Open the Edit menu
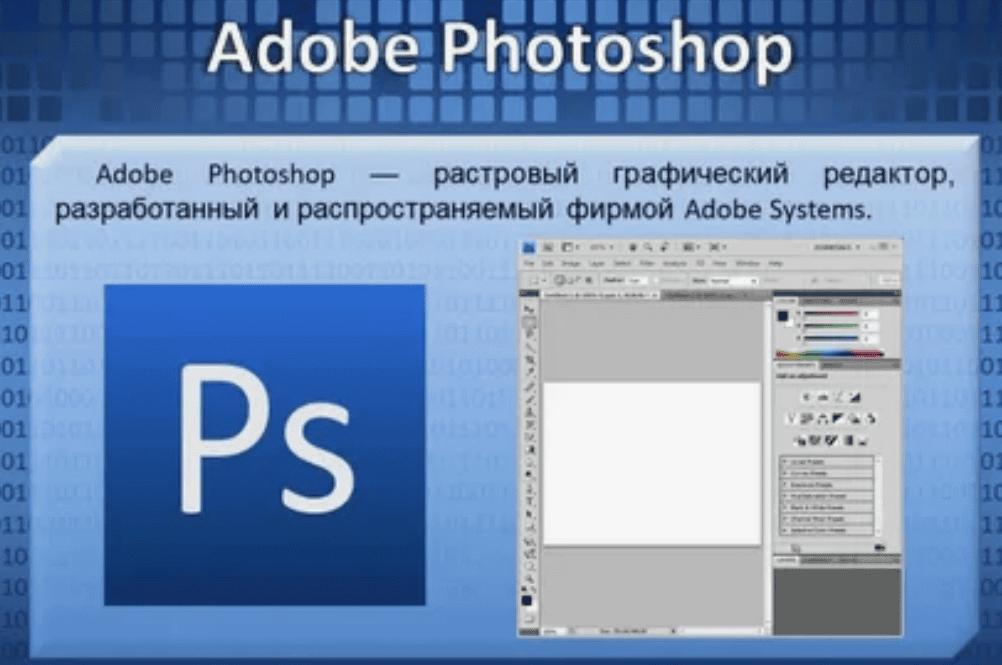The image size is (1002, 665). [x=548, y=263]
